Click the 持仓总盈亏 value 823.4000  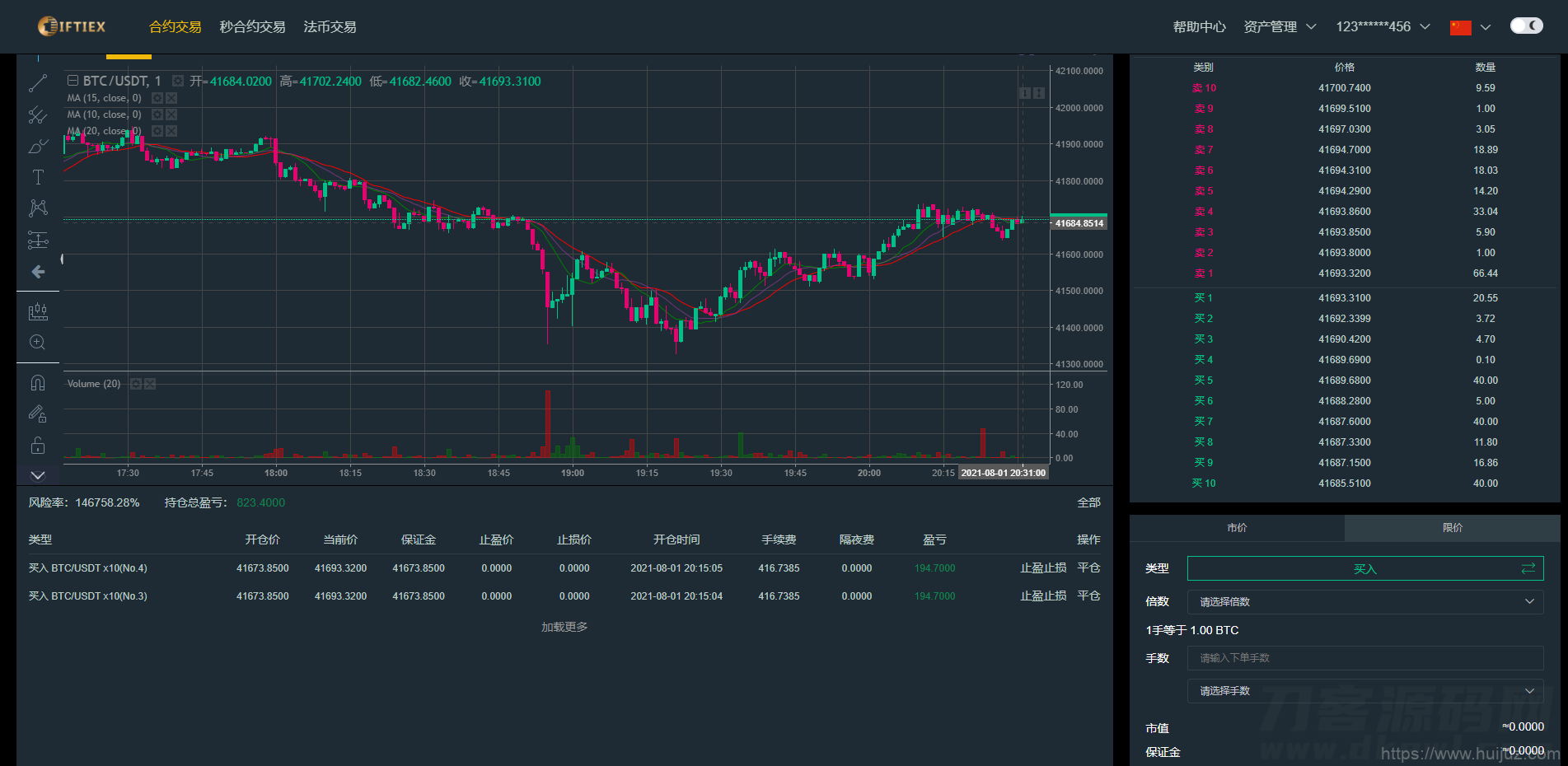260,502
